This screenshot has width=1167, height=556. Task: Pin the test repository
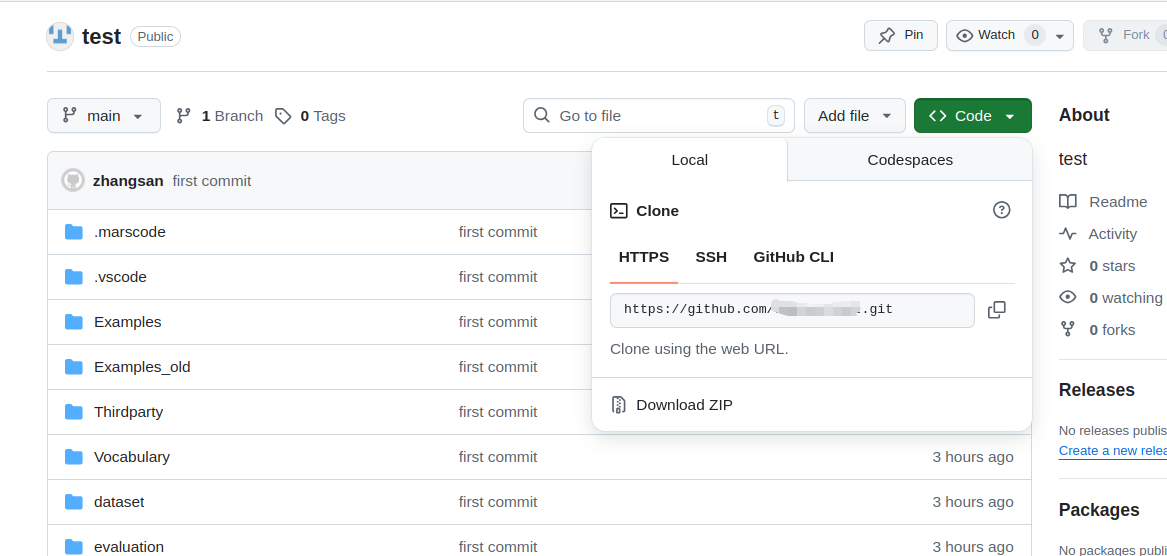(x=901, y=35)
